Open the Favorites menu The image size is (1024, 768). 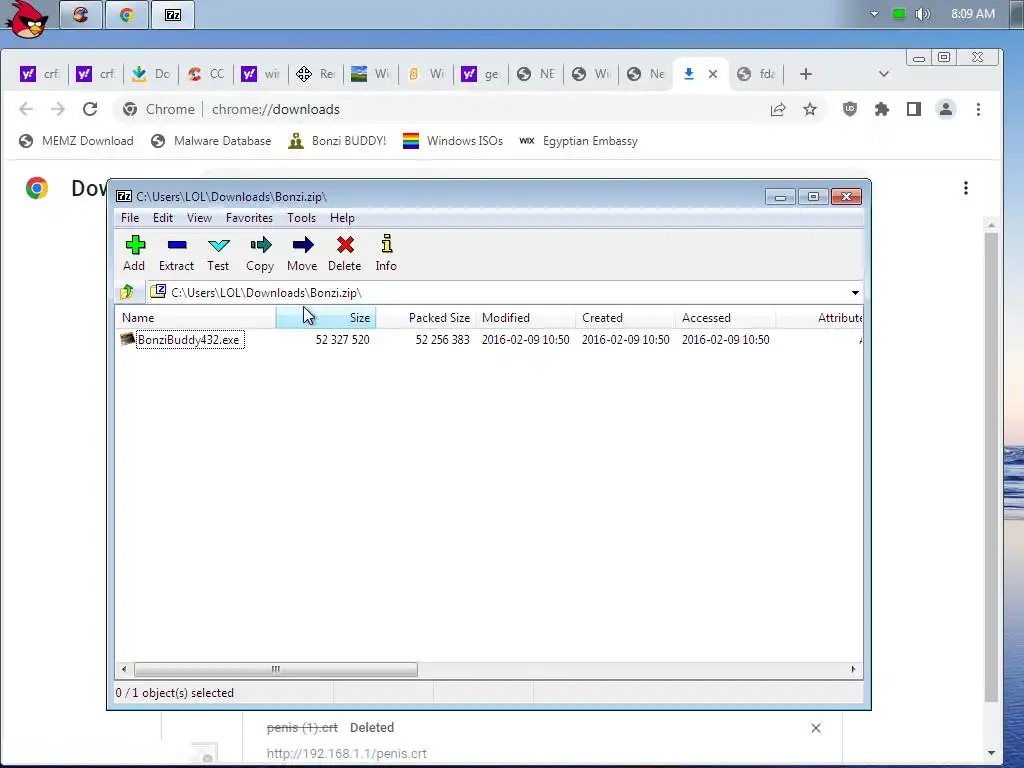249,218
